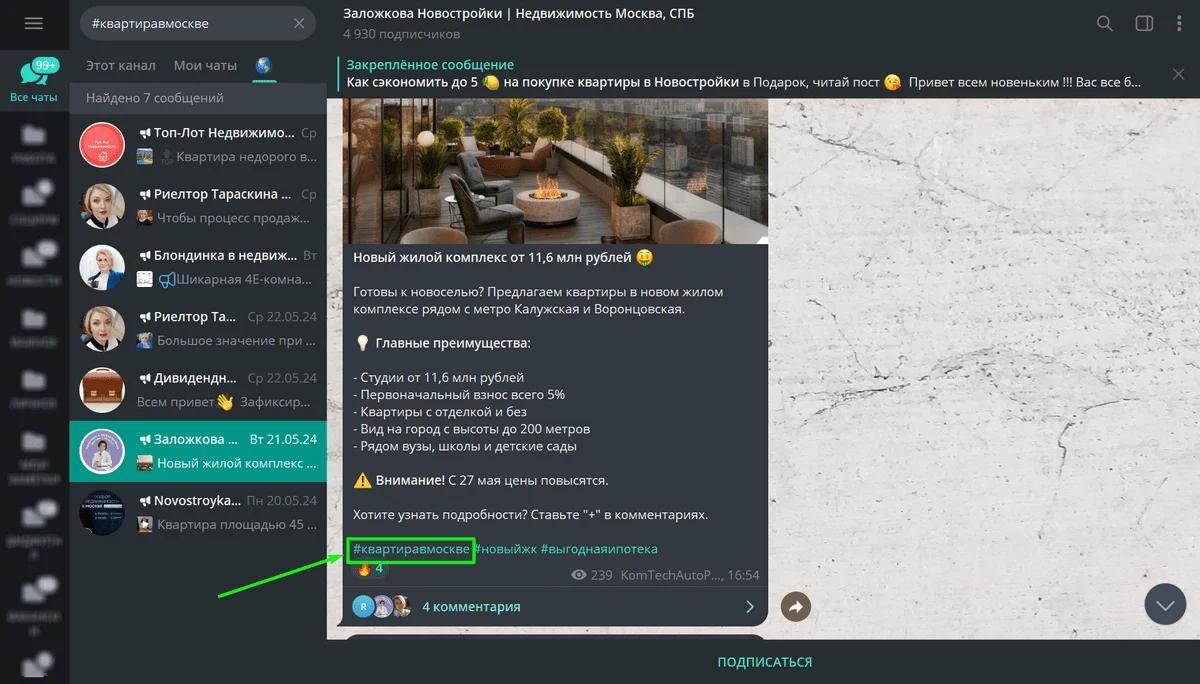Open the Блондинка в недвиж... result
This screenshot has height=684, width=1200.
(198, 267)
